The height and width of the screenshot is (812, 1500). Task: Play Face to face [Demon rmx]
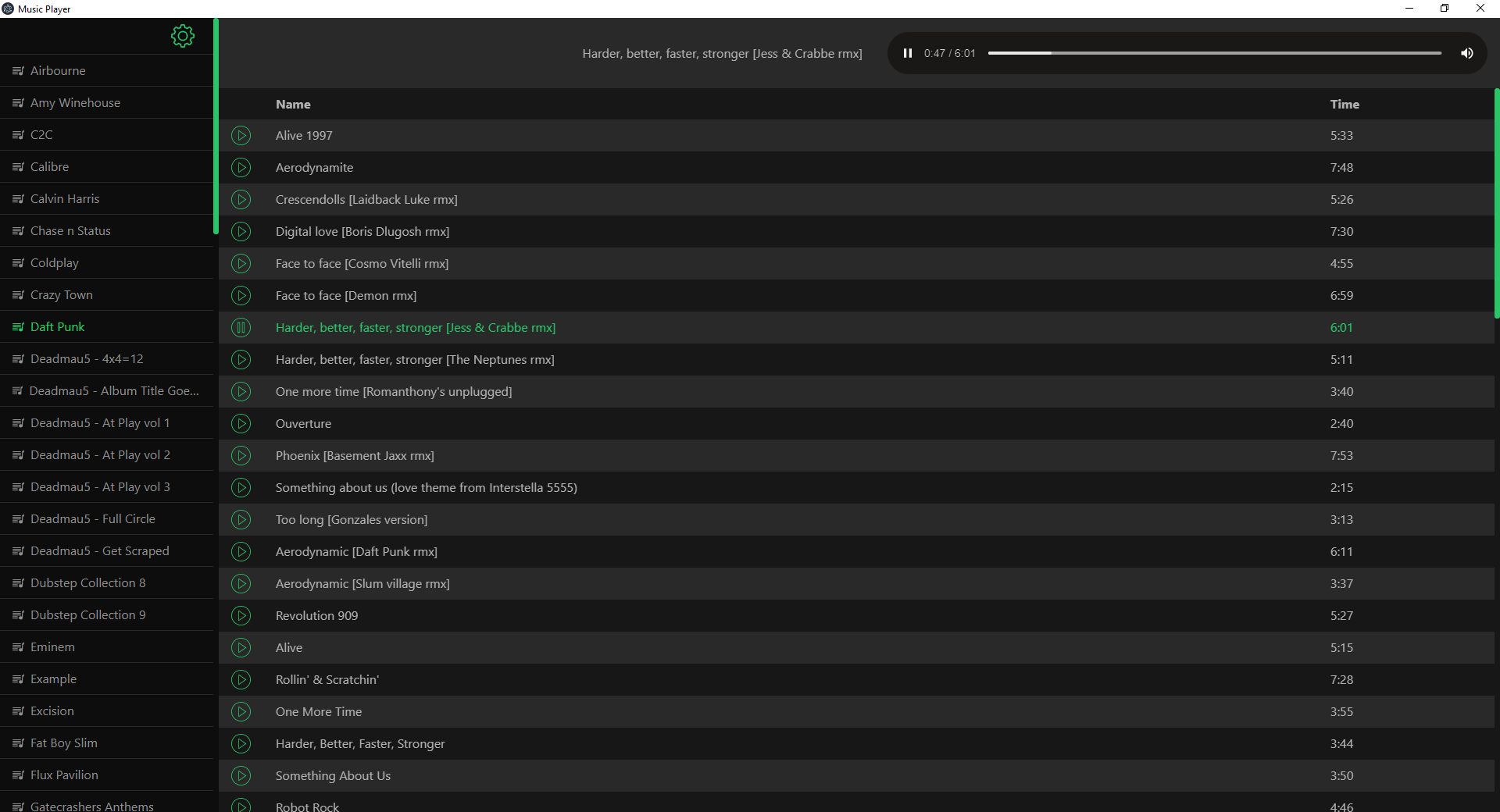pyautogui.click(x=241, y=296)
